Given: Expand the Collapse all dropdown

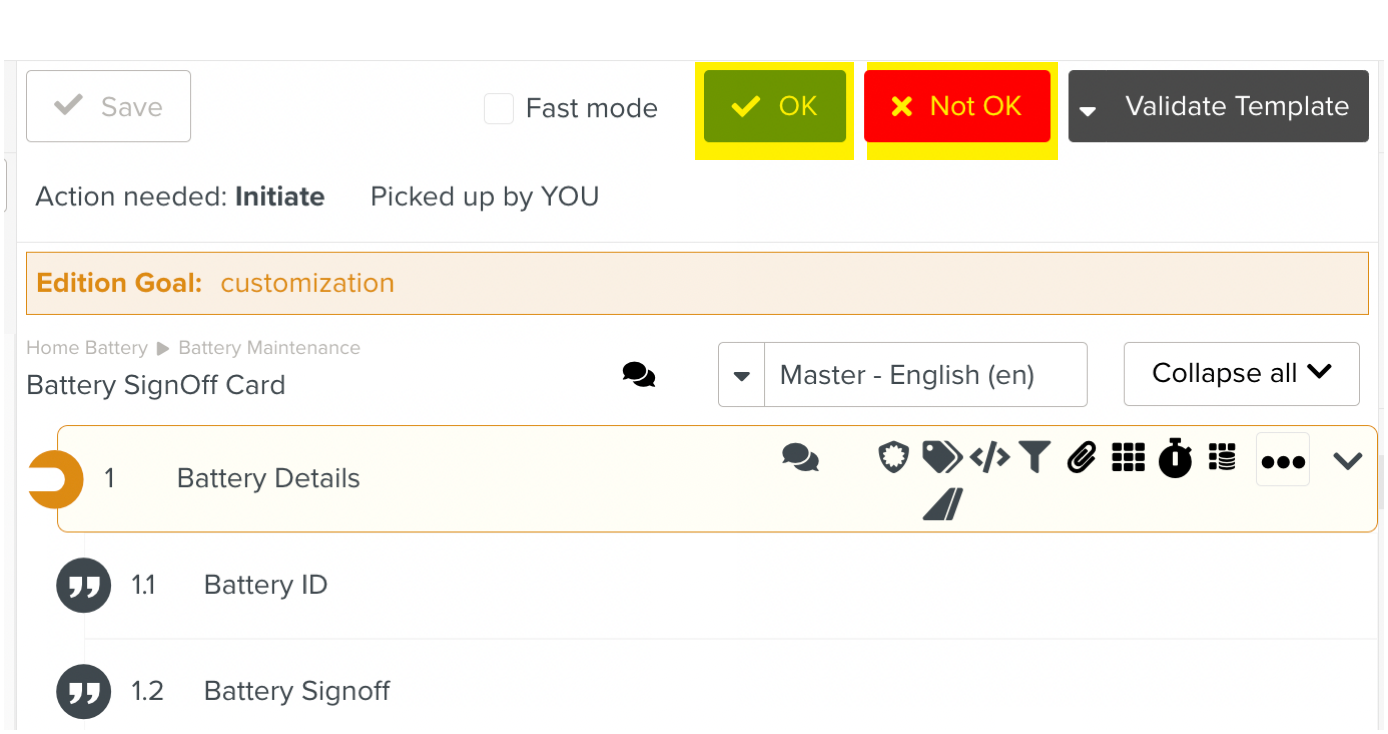Looking at the screenshot, I should [1241, 374].
